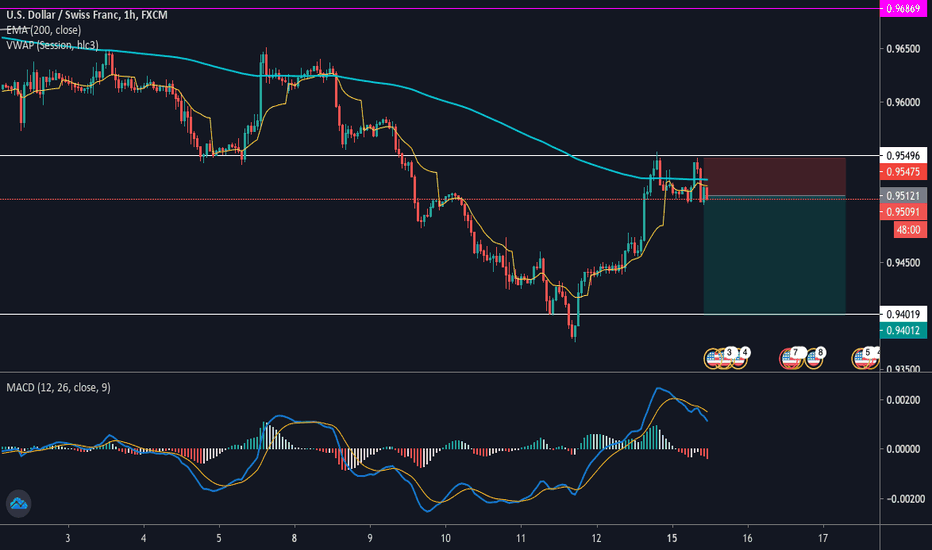The height and width of the screenshot is (550, 932).
Task: Click the 0.94500 price axis value
Action: tap(903, 263)
